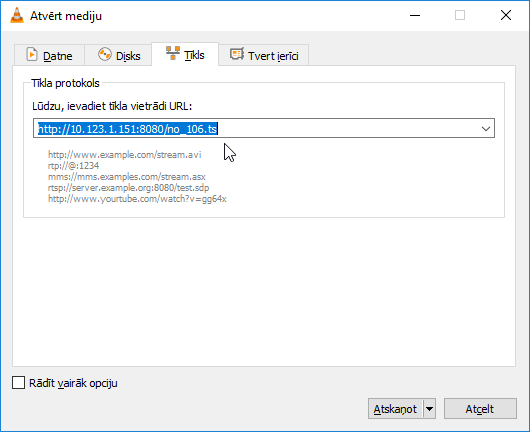
Task: Expand the URL history dropdown chevron
Action: coord(486,128)
